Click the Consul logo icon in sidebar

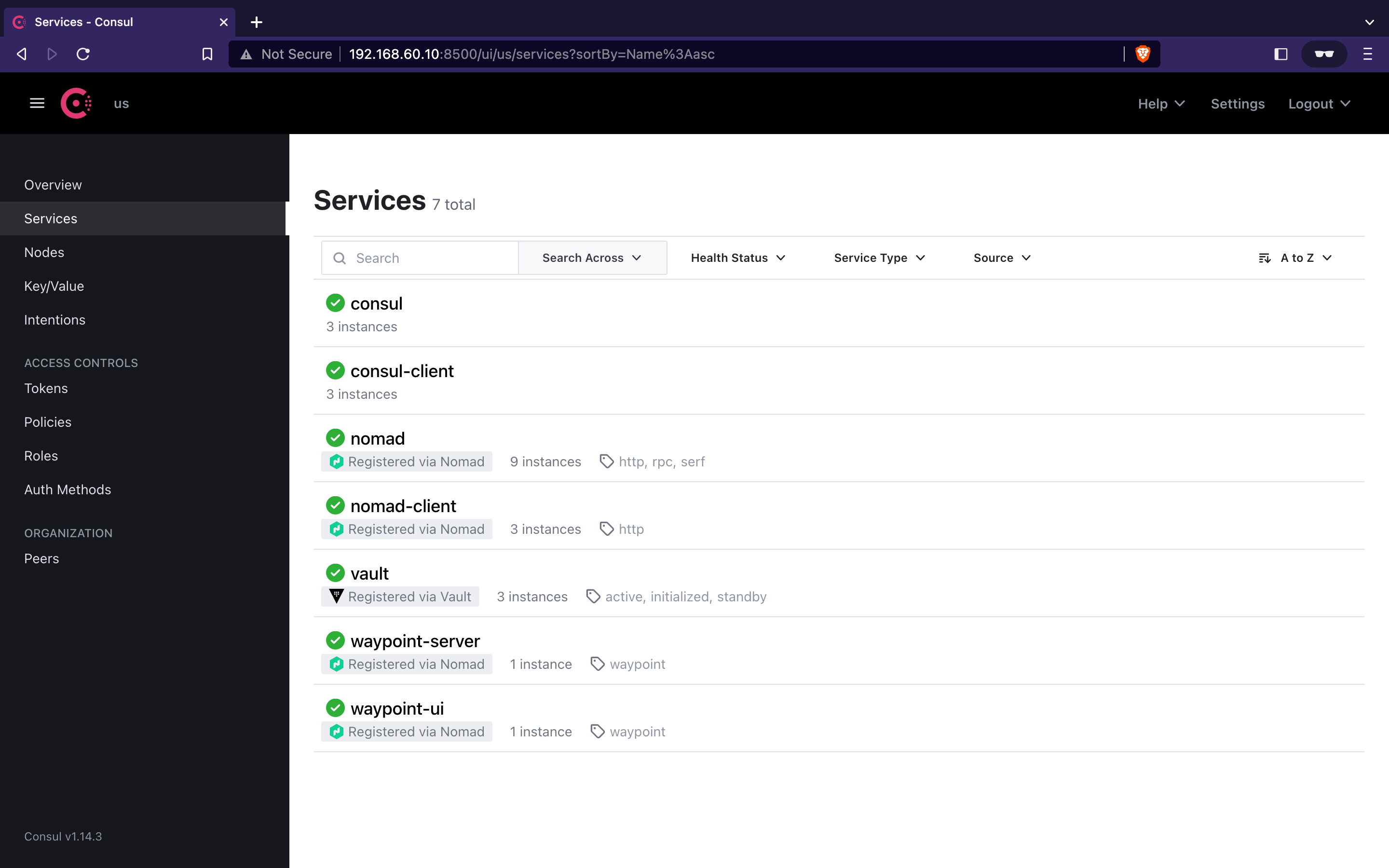click(77, 103)
